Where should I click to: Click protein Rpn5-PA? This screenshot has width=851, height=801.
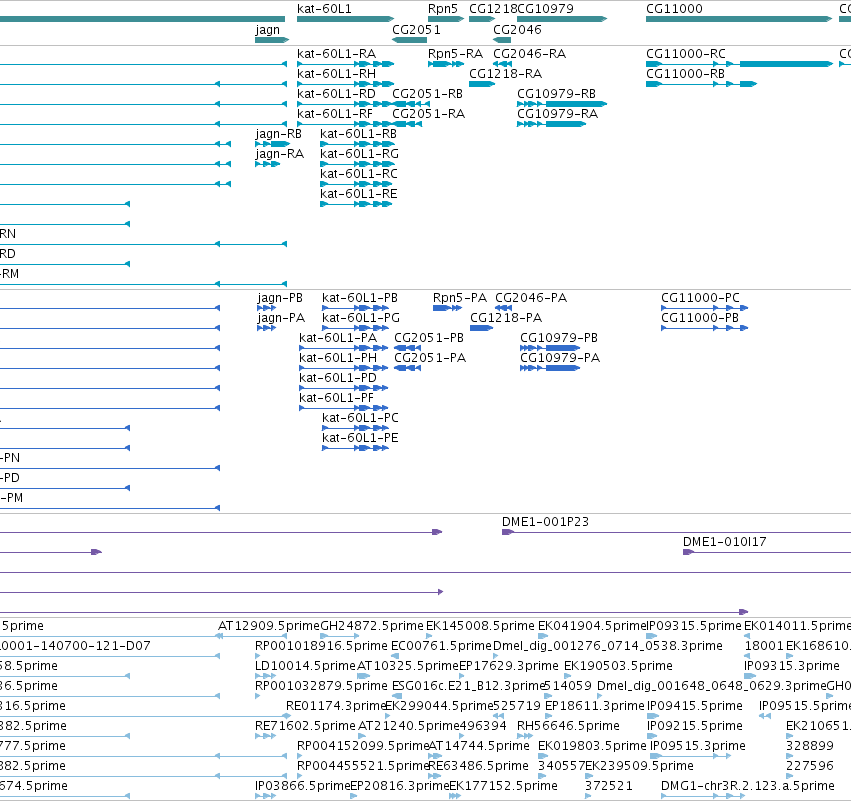[460, 298]
